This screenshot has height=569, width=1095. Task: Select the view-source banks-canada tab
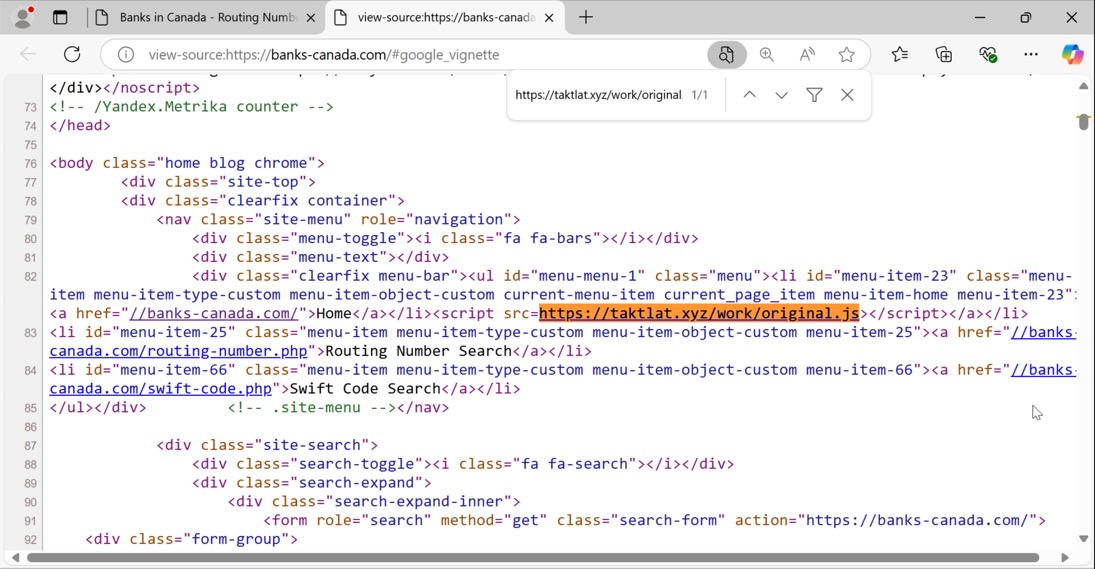tap(446, 17)
